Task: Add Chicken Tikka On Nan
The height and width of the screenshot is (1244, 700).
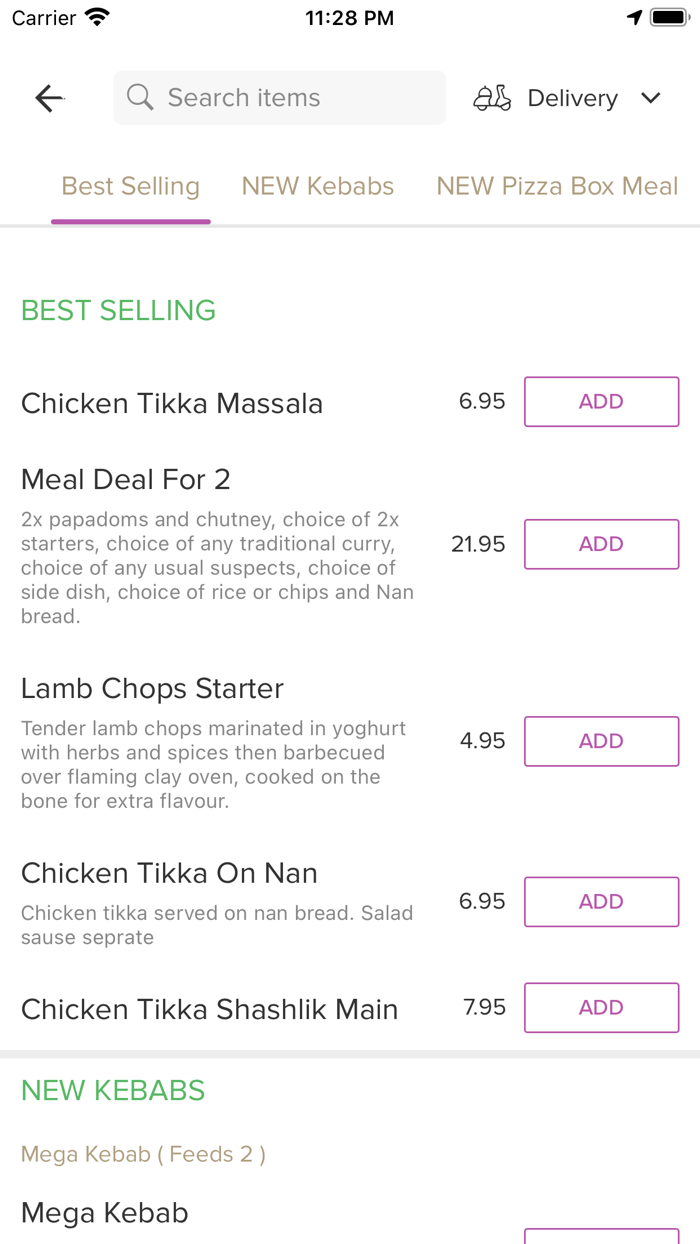Action: click(x=601, y=902)
